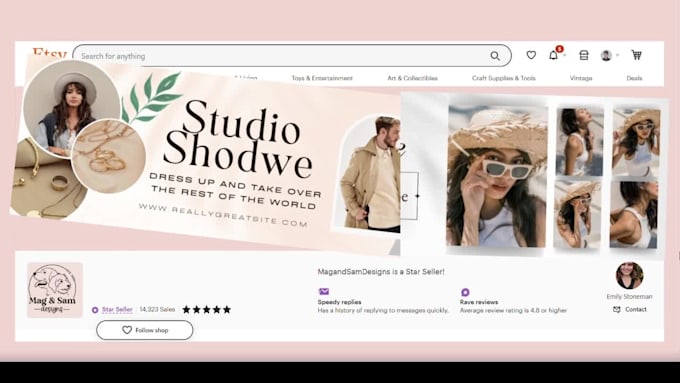Click Emily Stoneman's profile photo
Screen dimensions: 680x383
(629, 275)
